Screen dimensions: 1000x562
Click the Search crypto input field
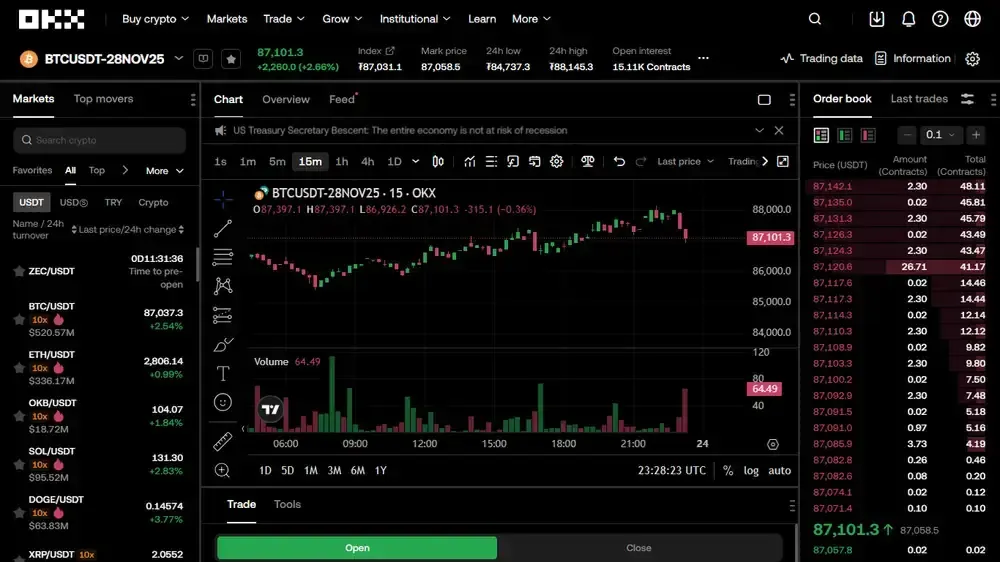99,140
